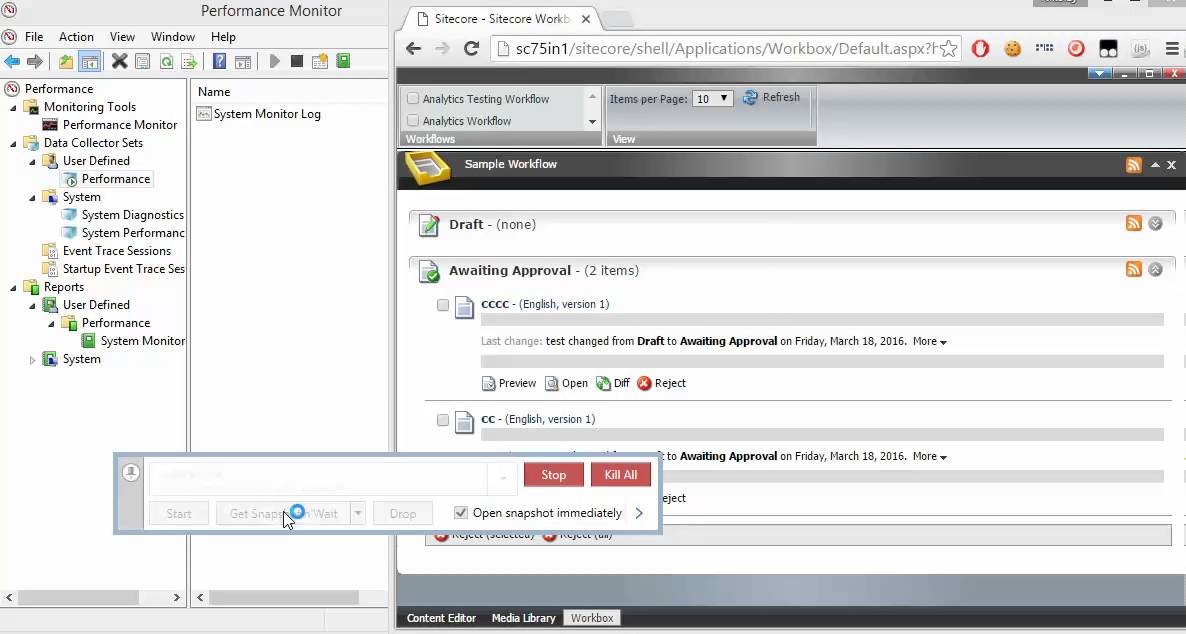The height and width of the screenshot is (634, 1186).
Task: Click the Chrome address bar URL
Action: [726, 48]
